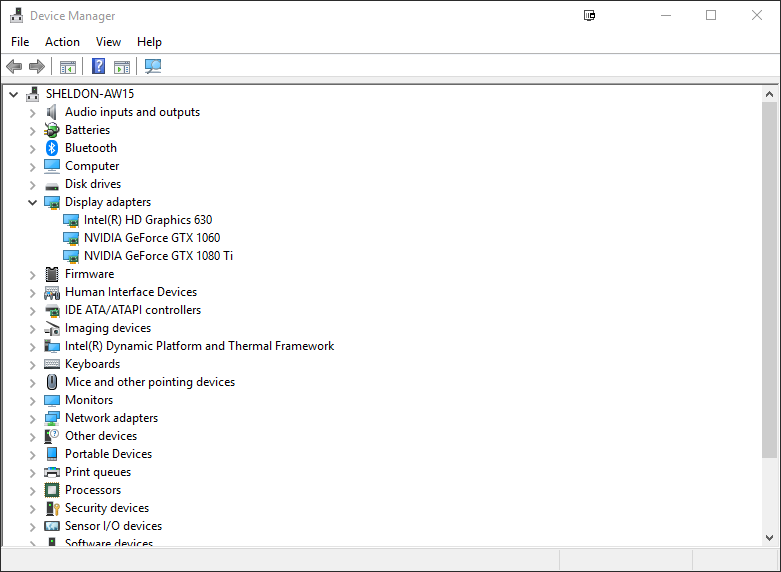Click the Security devices key icon

[52, 508]
